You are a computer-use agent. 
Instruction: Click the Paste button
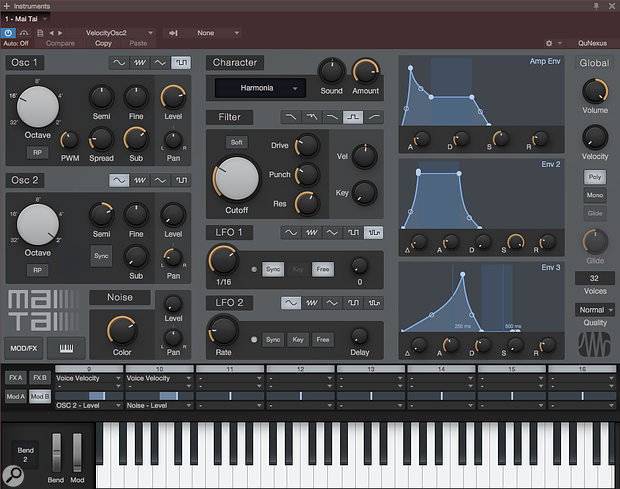point(138,43)
